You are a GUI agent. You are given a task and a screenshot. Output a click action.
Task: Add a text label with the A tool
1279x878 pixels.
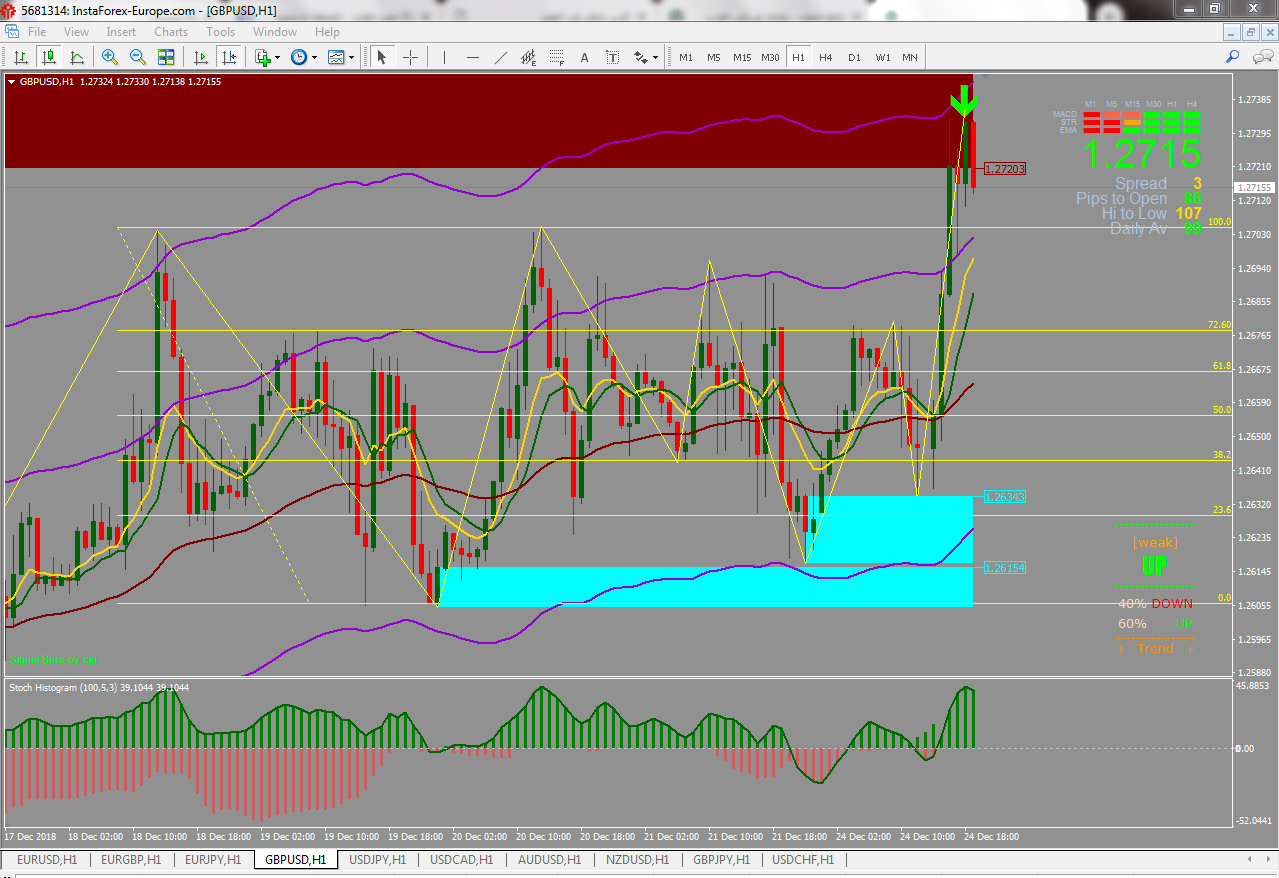(585, 58)
